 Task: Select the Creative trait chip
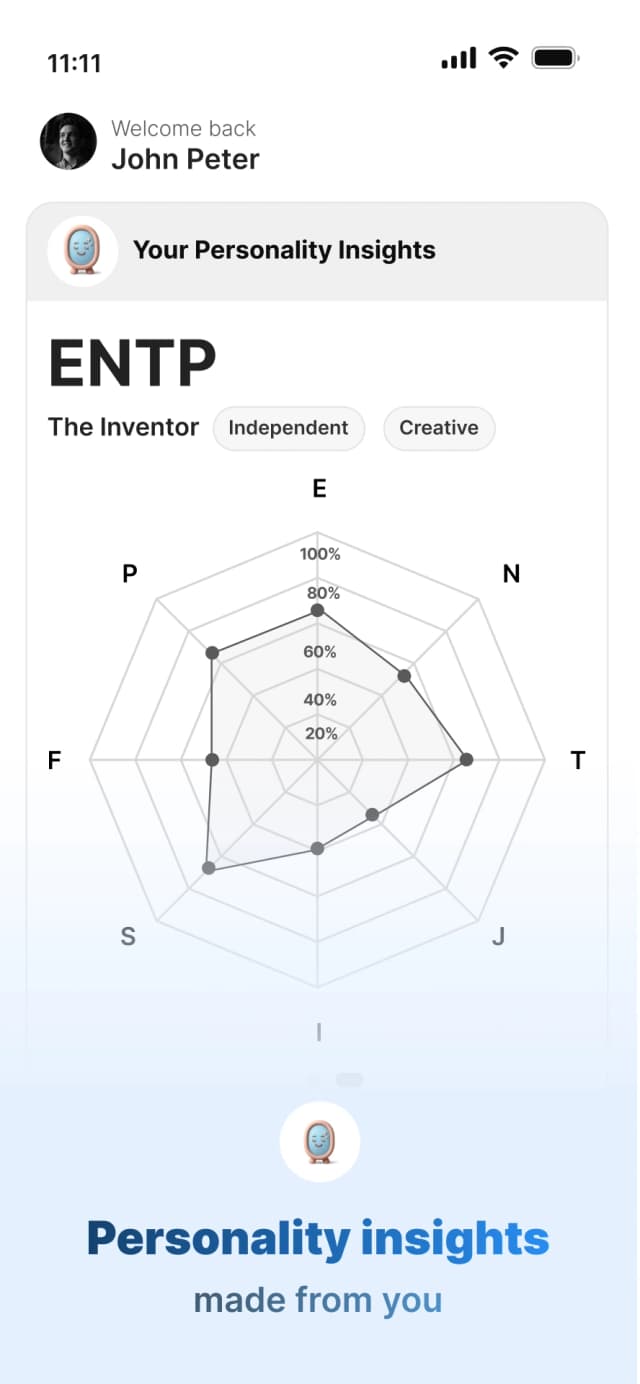(439, 428)
